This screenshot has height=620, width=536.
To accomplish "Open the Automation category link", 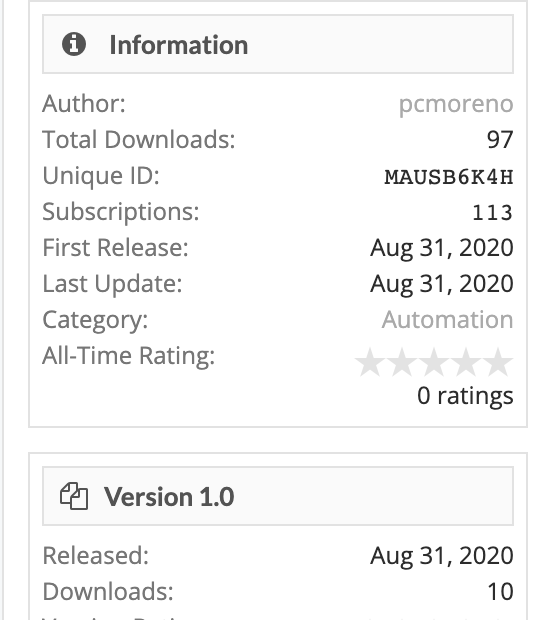I will (x=447, y=319).
